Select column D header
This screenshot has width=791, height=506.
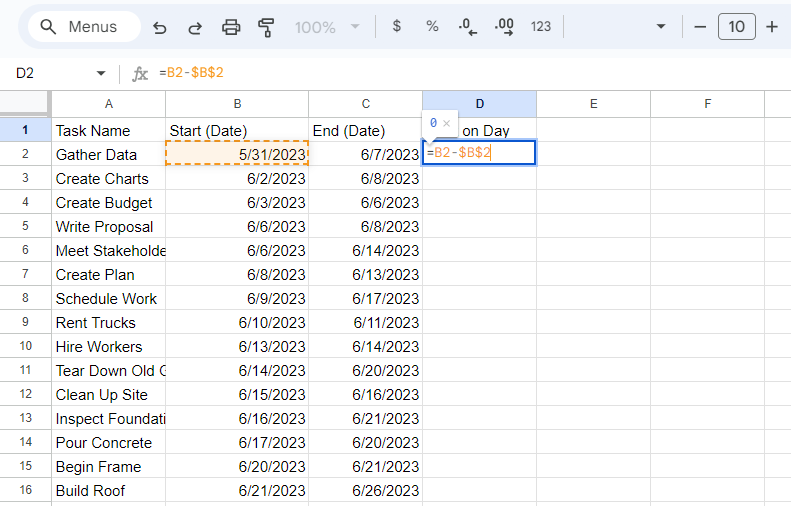click(480, 104)
